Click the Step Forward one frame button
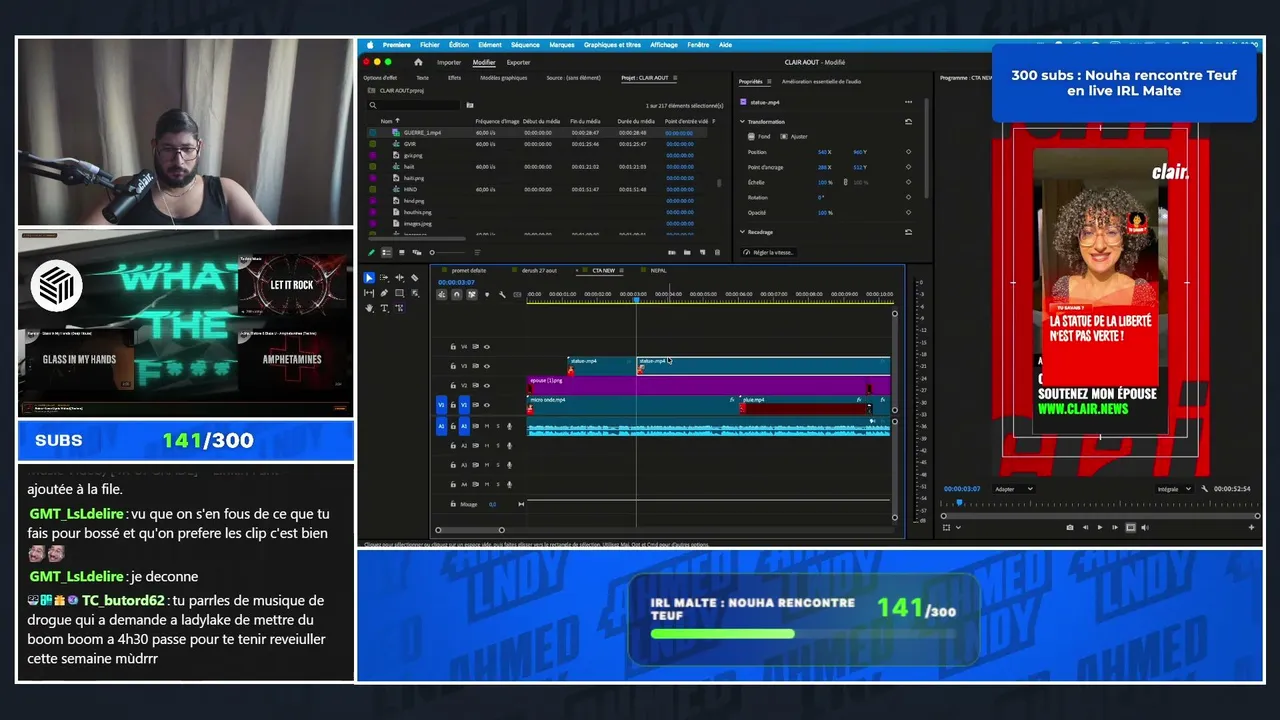Viewport: 1280px width, 720px height. click(x=1115, y=527)
